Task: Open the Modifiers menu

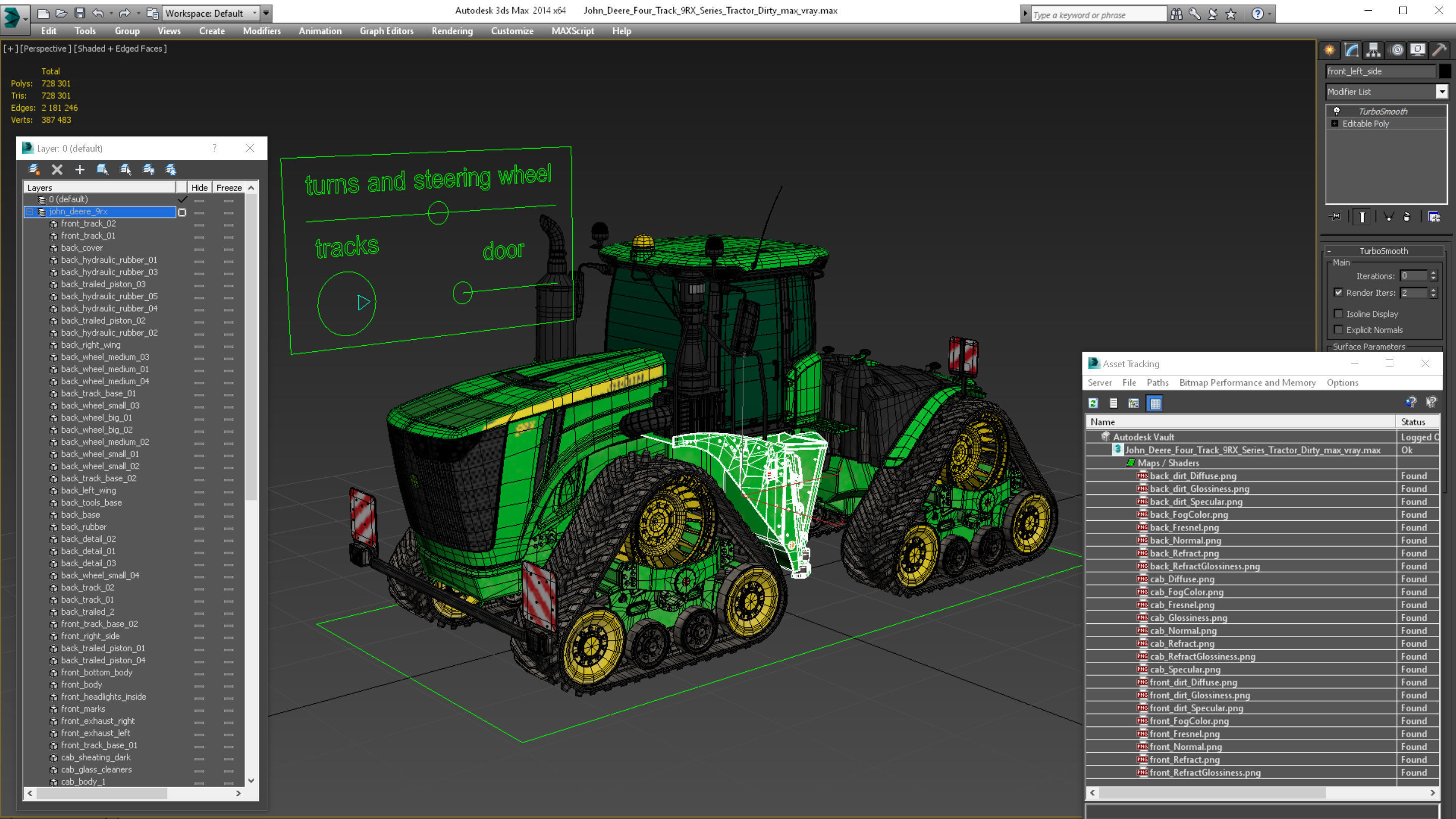Action: [261, 31]
